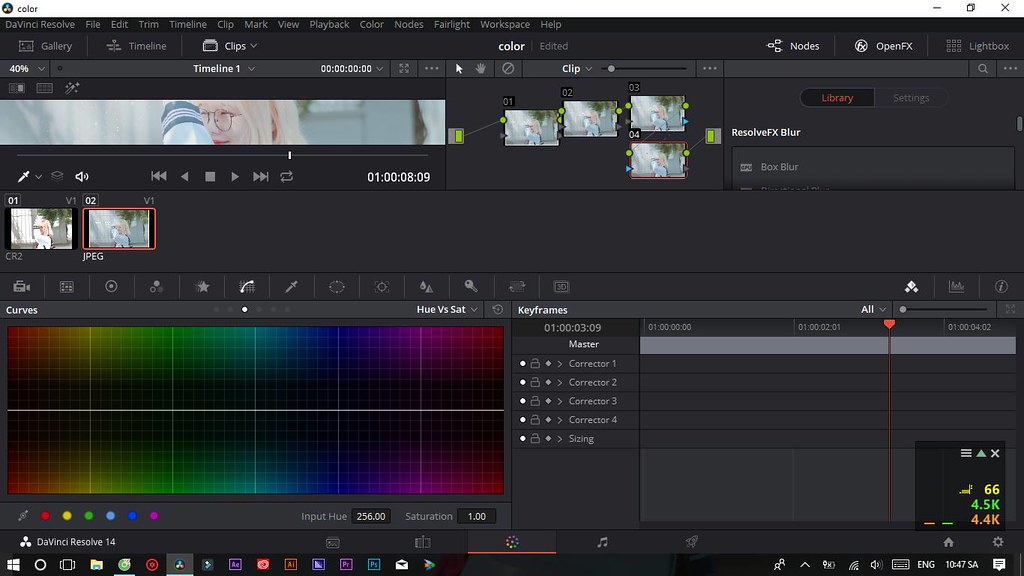Open the Tracker palette
This screenshot has height=576, width=1024.
pyautogui.click(x=382, y=287)
